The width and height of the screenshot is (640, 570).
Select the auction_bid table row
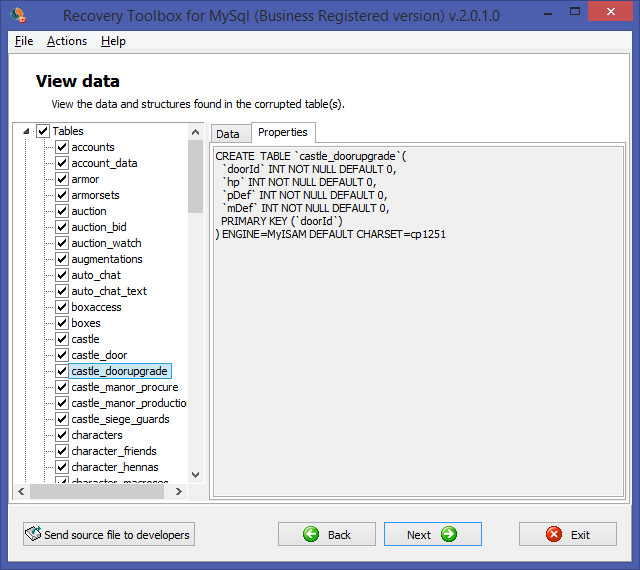pyautogui.click(x=99, y=227)
